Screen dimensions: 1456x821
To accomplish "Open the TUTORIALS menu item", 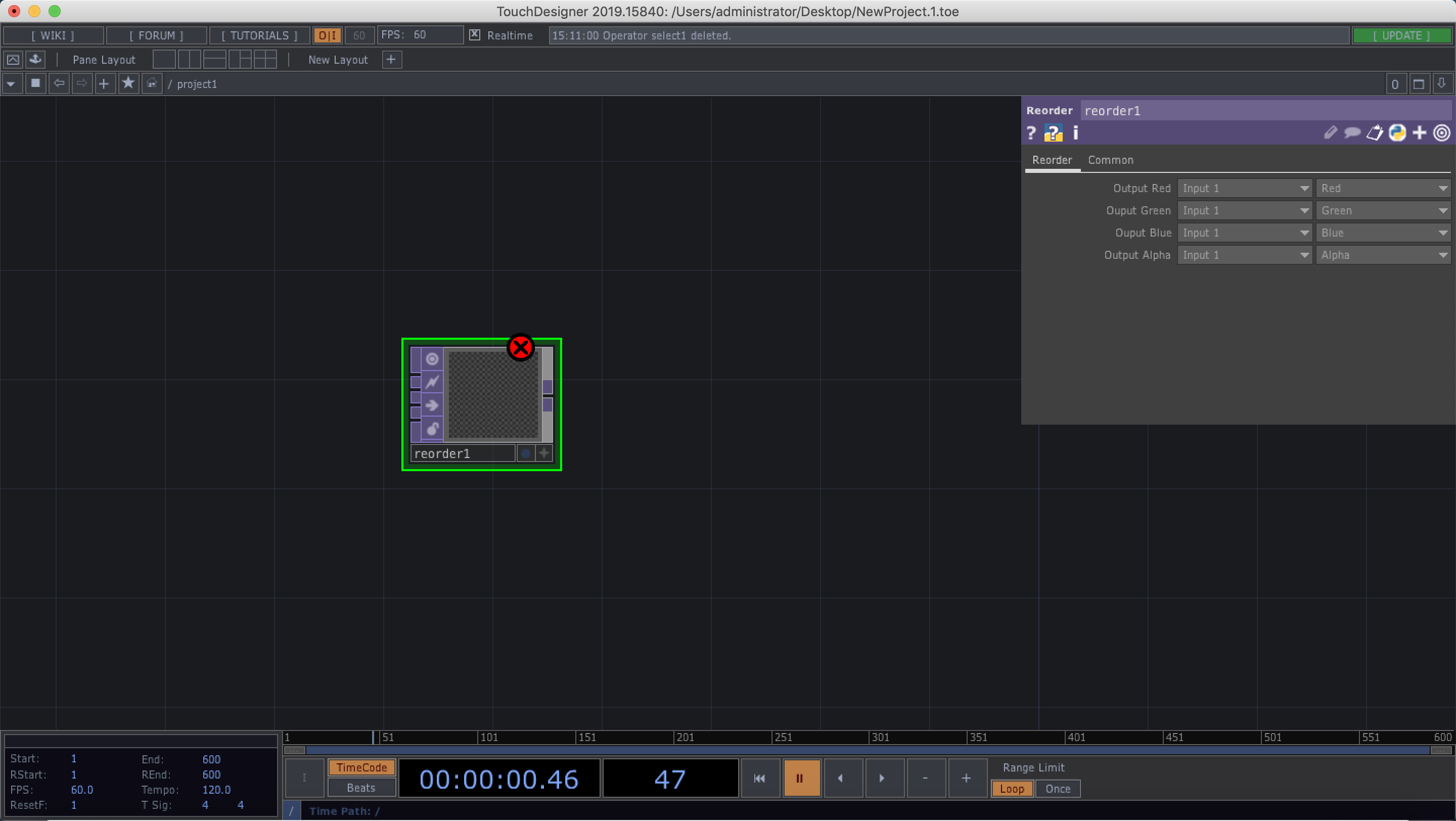I will [259, 35].
